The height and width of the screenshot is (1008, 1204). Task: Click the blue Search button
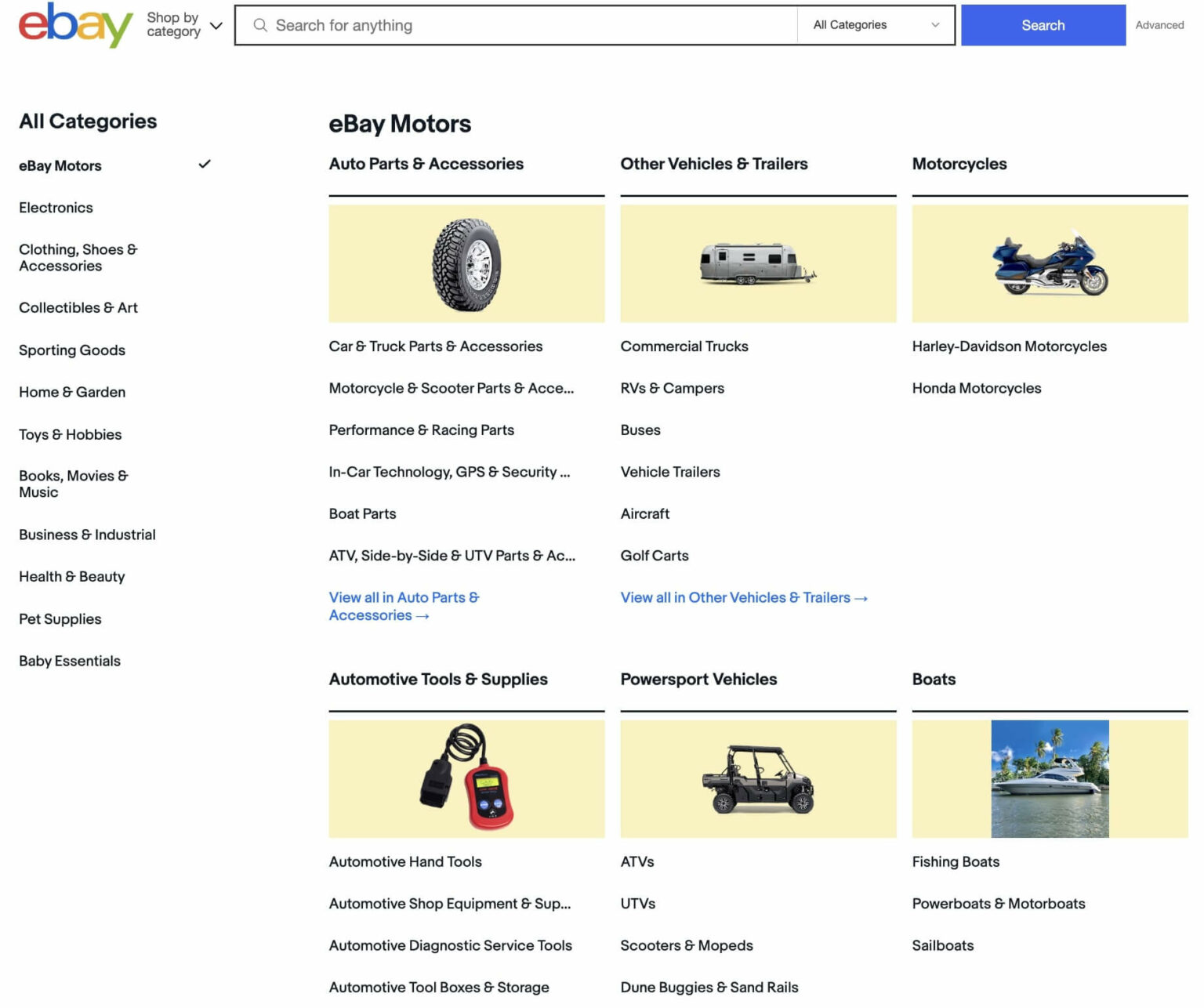click(1043, 24)
